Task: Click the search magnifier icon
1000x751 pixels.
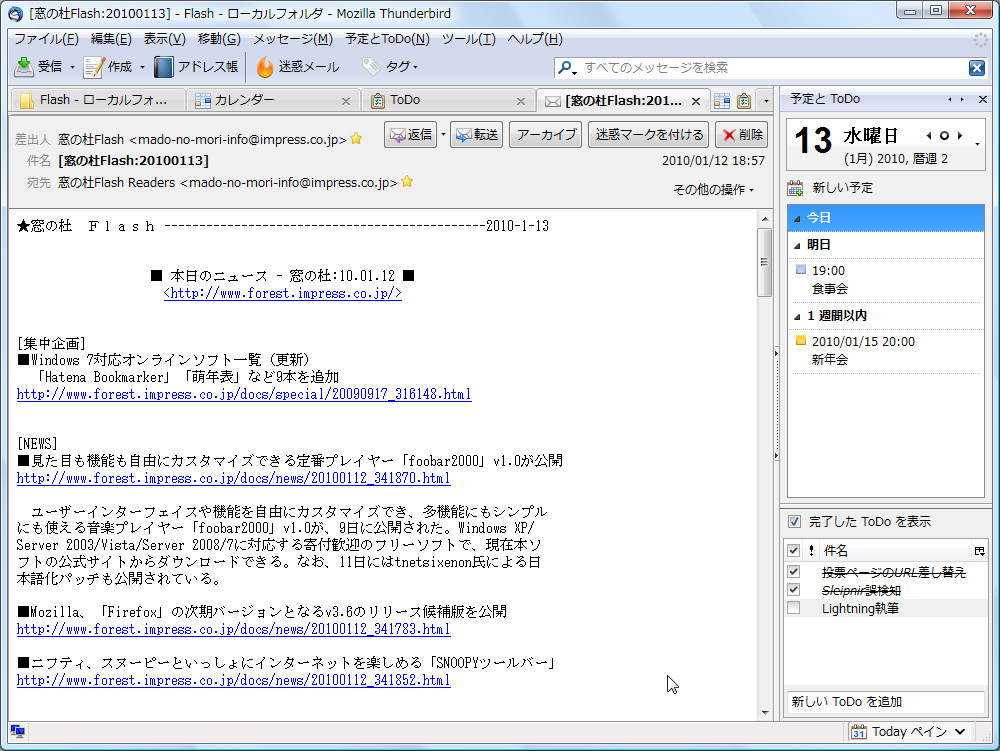Action: click(x=564, y=68)
